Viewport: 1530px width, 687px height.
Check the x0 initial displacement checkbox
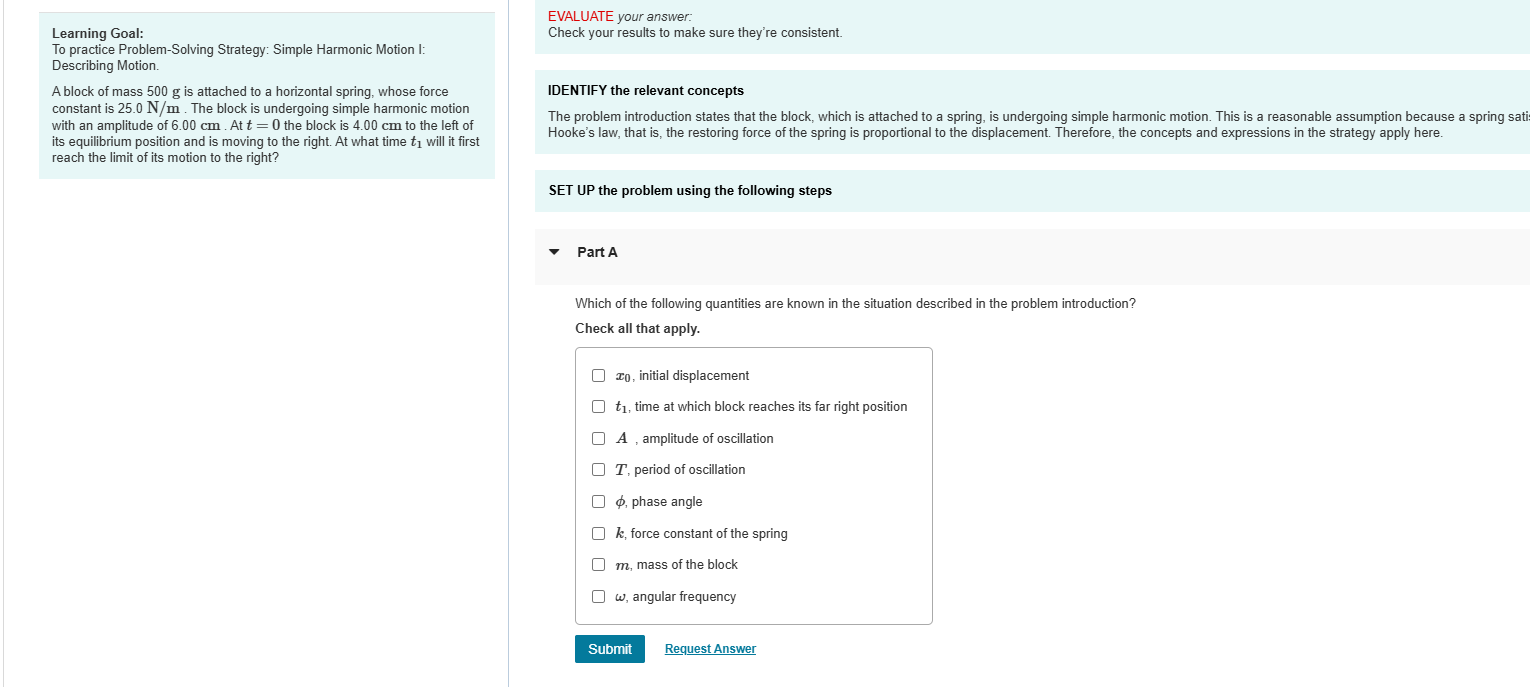point(598,375)
